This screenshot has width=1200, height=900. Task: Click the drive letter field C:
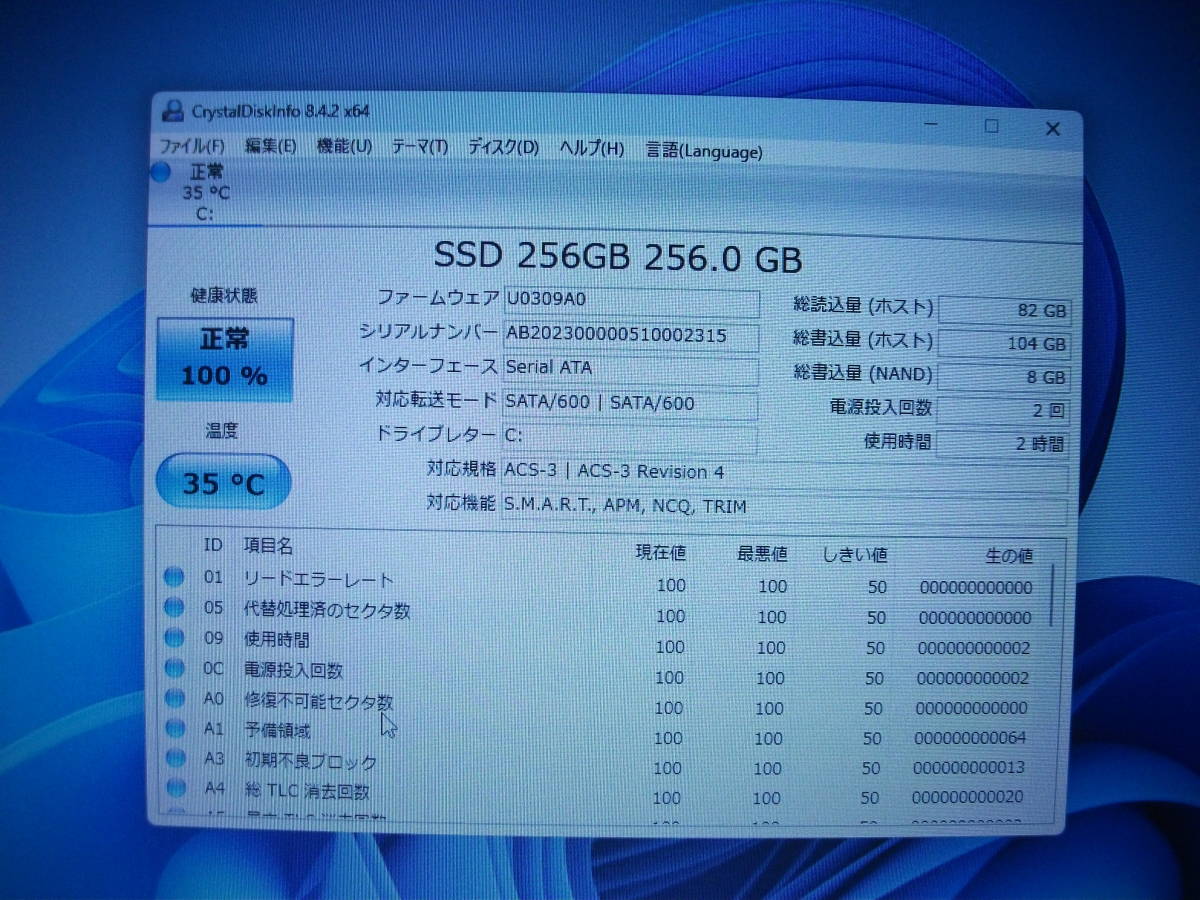click(631, 437)
